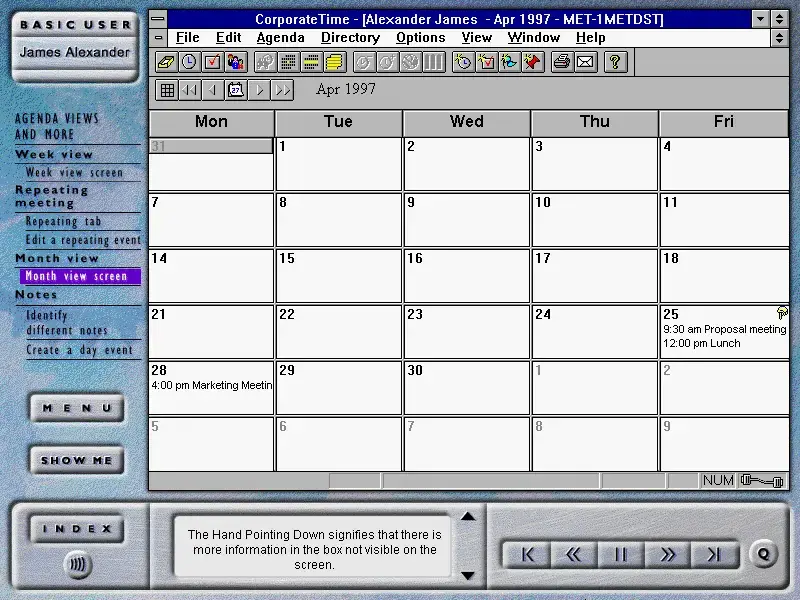Select the April 15 day cell
Viewport: 800px width, 600px height.
tap(339, 276)
